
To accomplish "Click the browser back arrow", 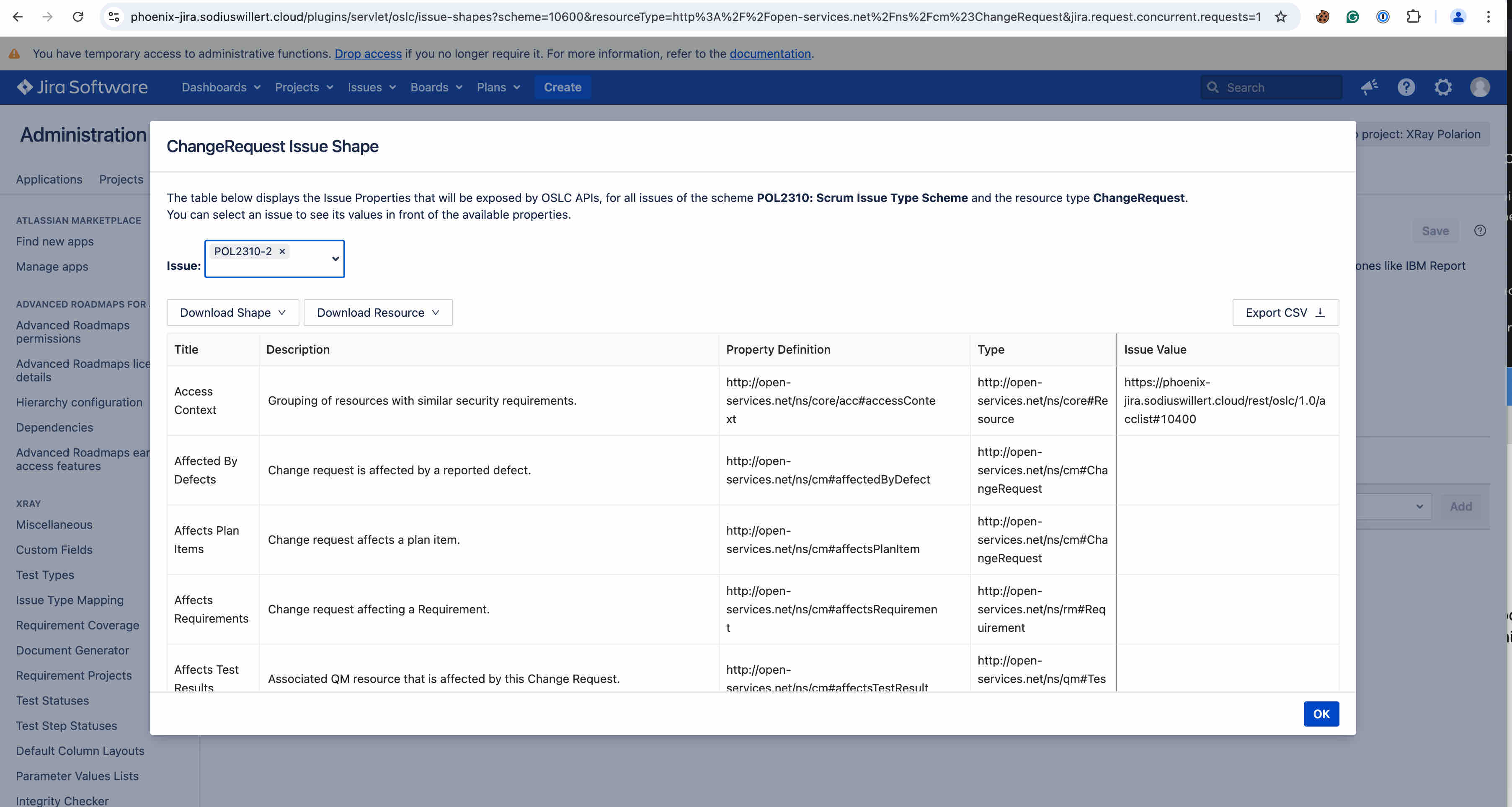I will point(18,17).
